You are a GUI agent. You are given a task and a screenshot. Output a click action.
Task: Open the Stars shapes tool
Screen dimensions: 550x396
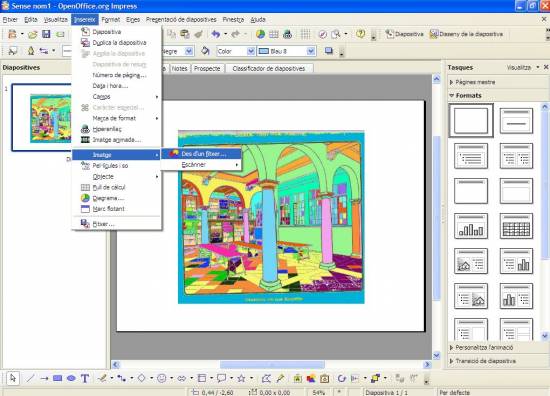tap(241, 378)
